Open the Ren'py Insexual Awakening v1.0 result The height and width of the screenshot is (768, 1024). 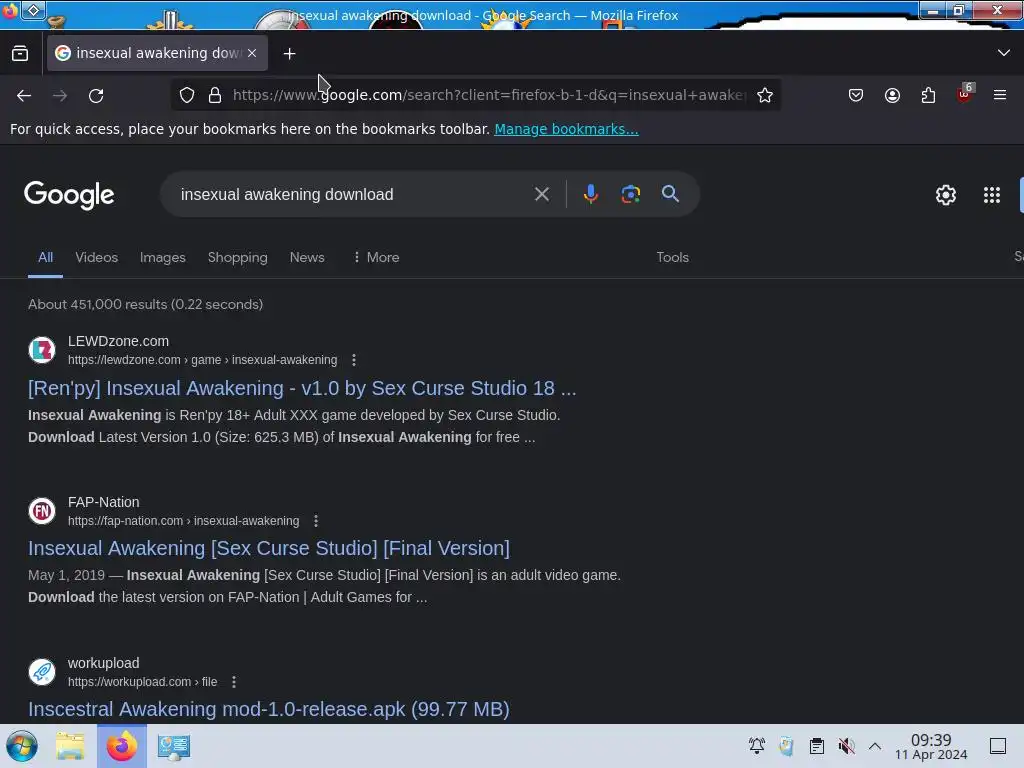tap(302, 389)
